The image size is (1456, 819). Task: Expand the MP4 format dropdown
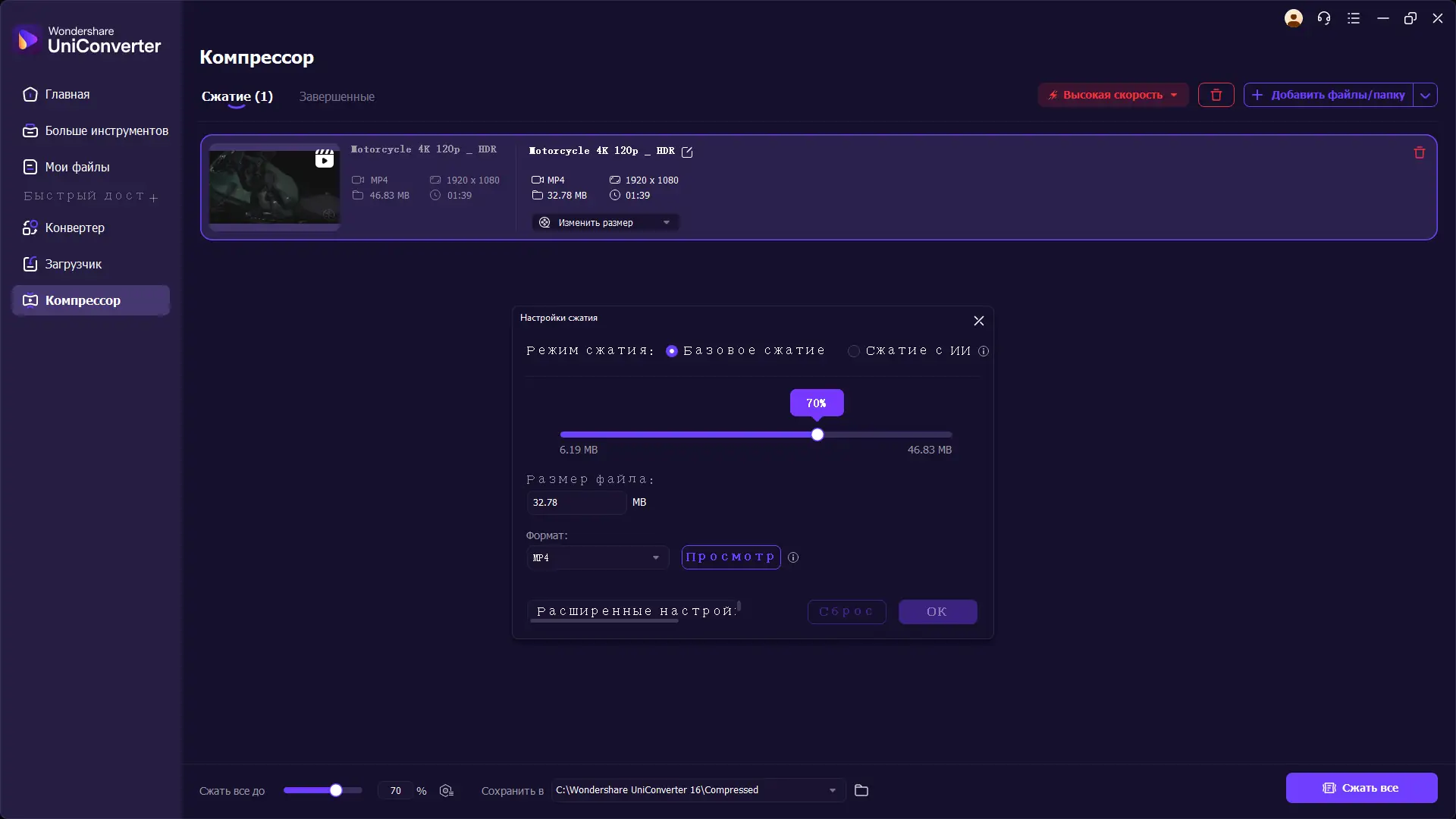coord(598,557)
